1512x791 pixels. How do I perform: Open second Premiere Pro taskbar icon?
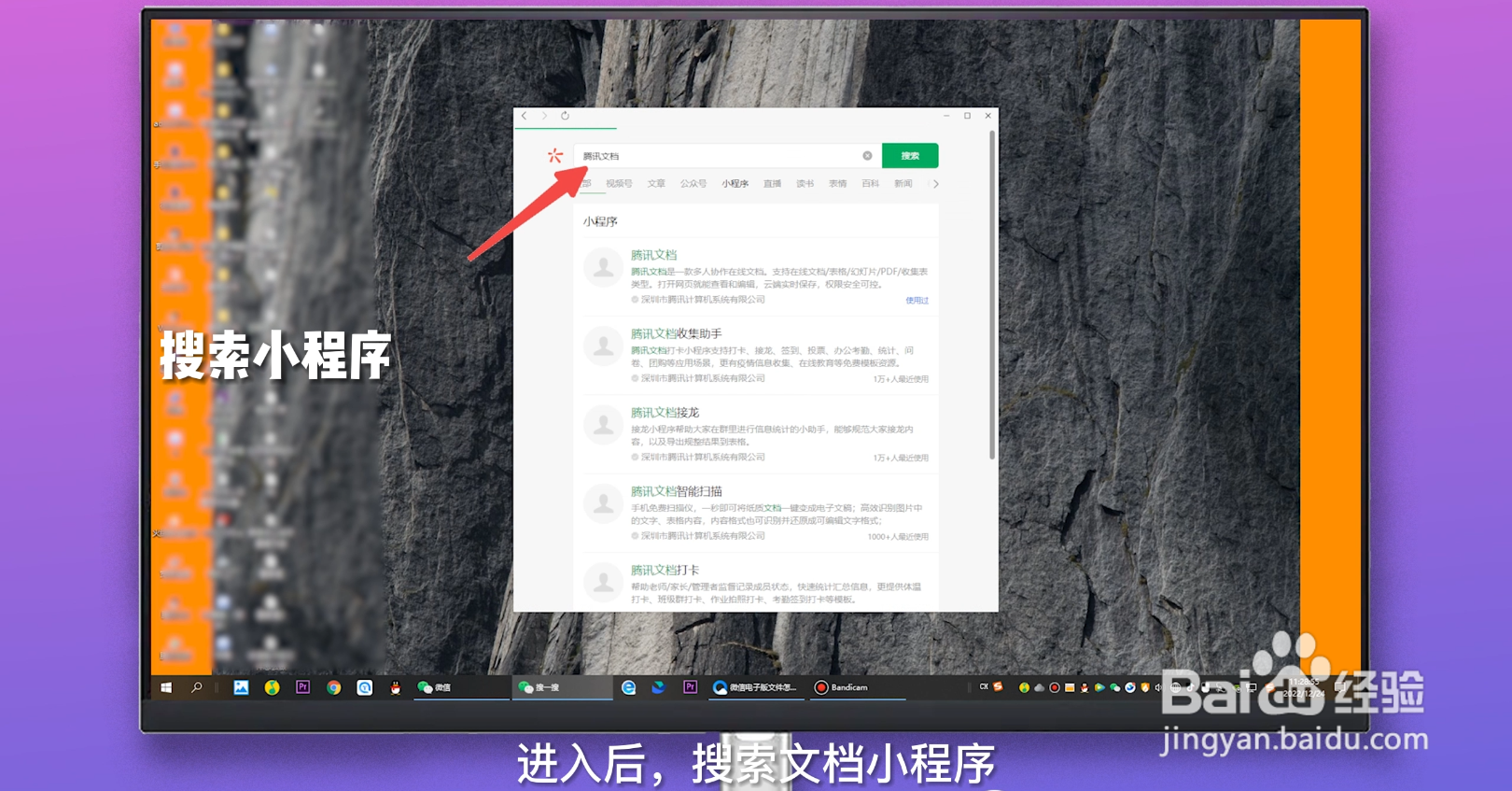coord(690,687)
